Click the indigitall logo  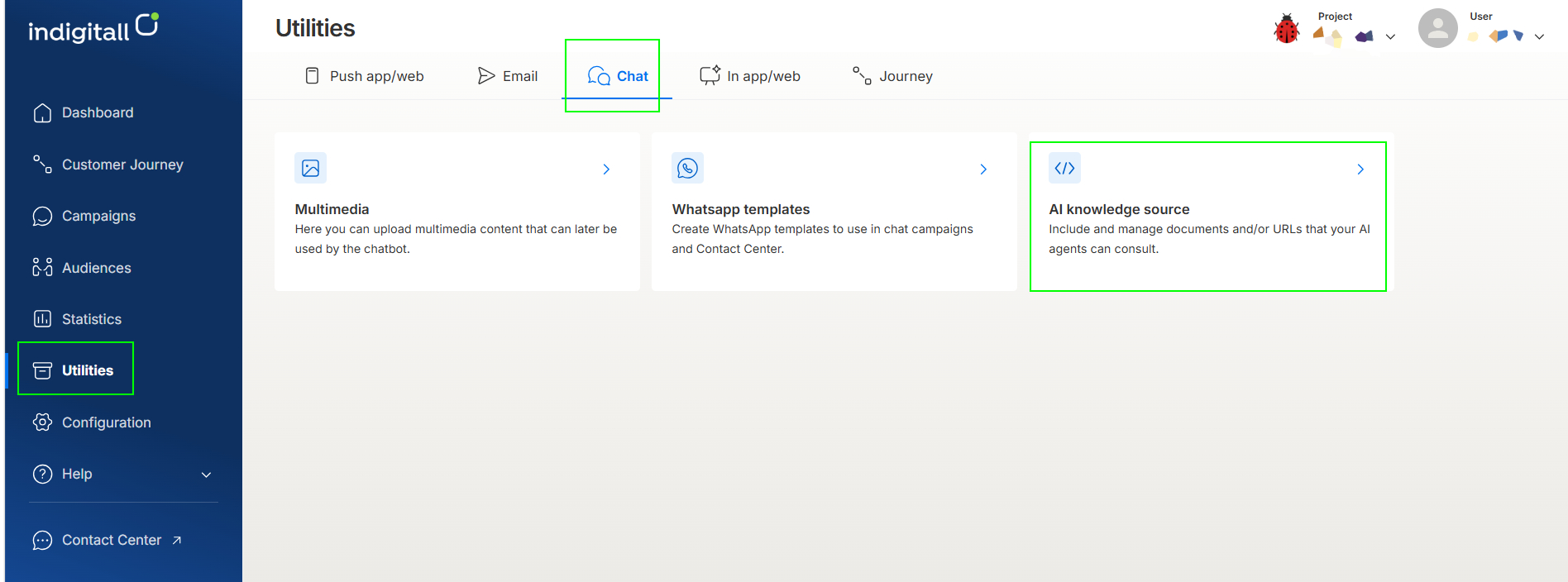click(93, 28)
